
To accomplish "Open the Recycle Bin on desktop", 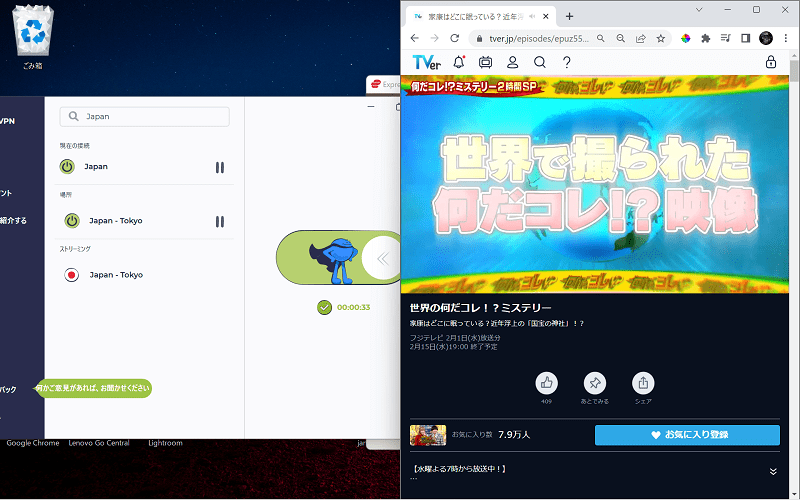I will point(33,37).
